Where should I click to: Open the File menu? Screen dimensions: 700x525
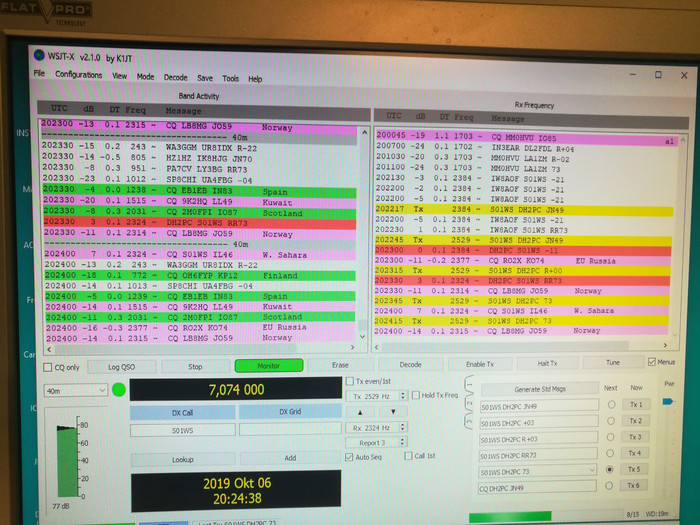[x=39, y=73]
